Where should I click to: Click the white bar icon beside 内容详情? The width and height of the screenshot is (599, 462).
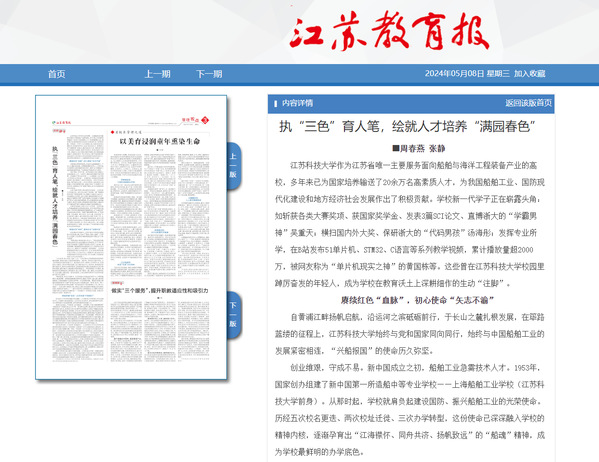click(x=275, y=103)
